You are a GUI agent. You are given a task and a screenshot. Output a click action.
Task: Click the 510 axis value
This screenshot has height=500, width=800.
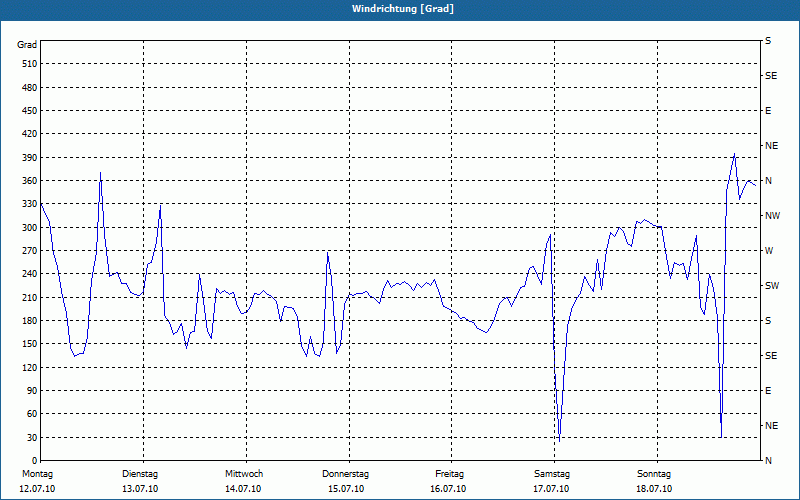(30, 64)
